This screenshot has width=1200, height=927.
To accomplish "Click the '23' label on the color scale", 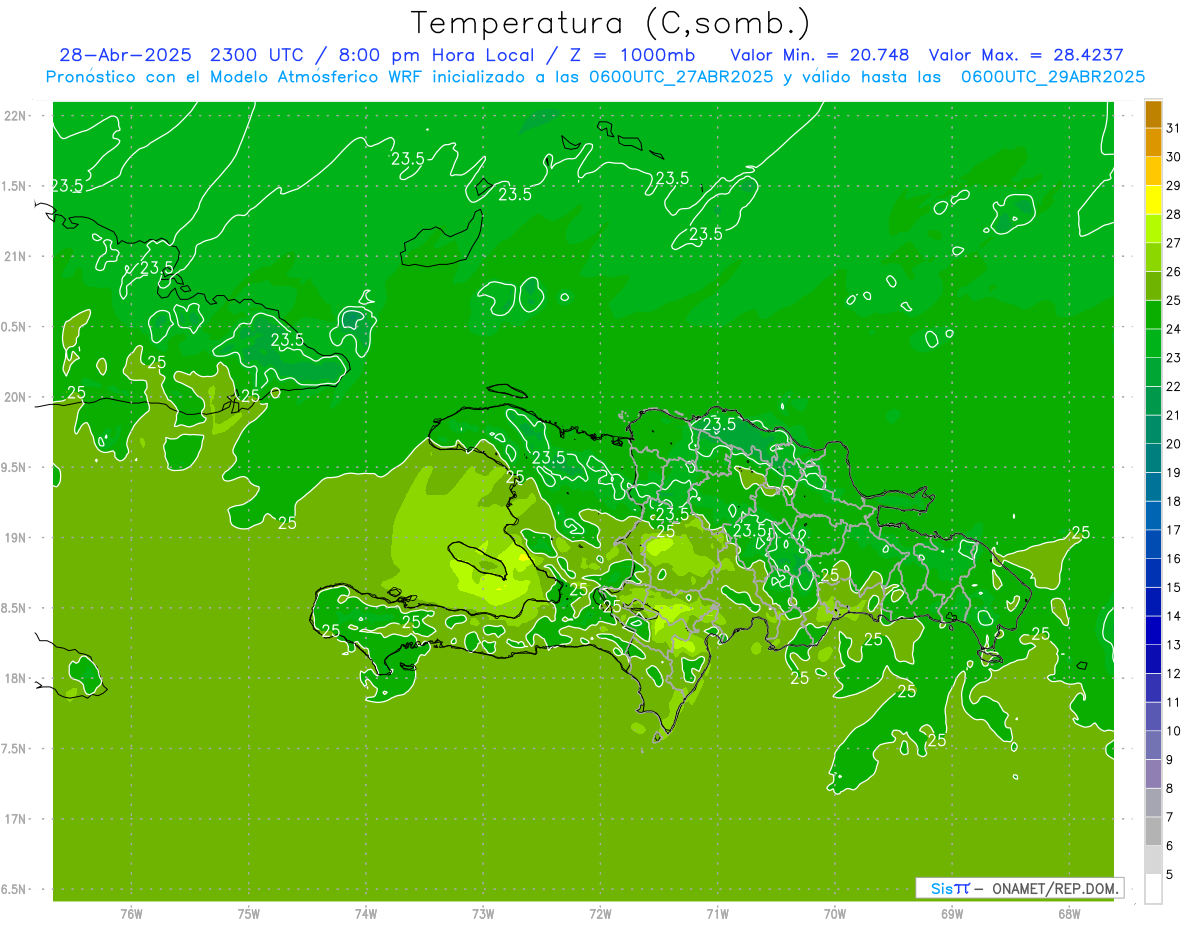I will pyautogui.click(x=1173, y=358).
